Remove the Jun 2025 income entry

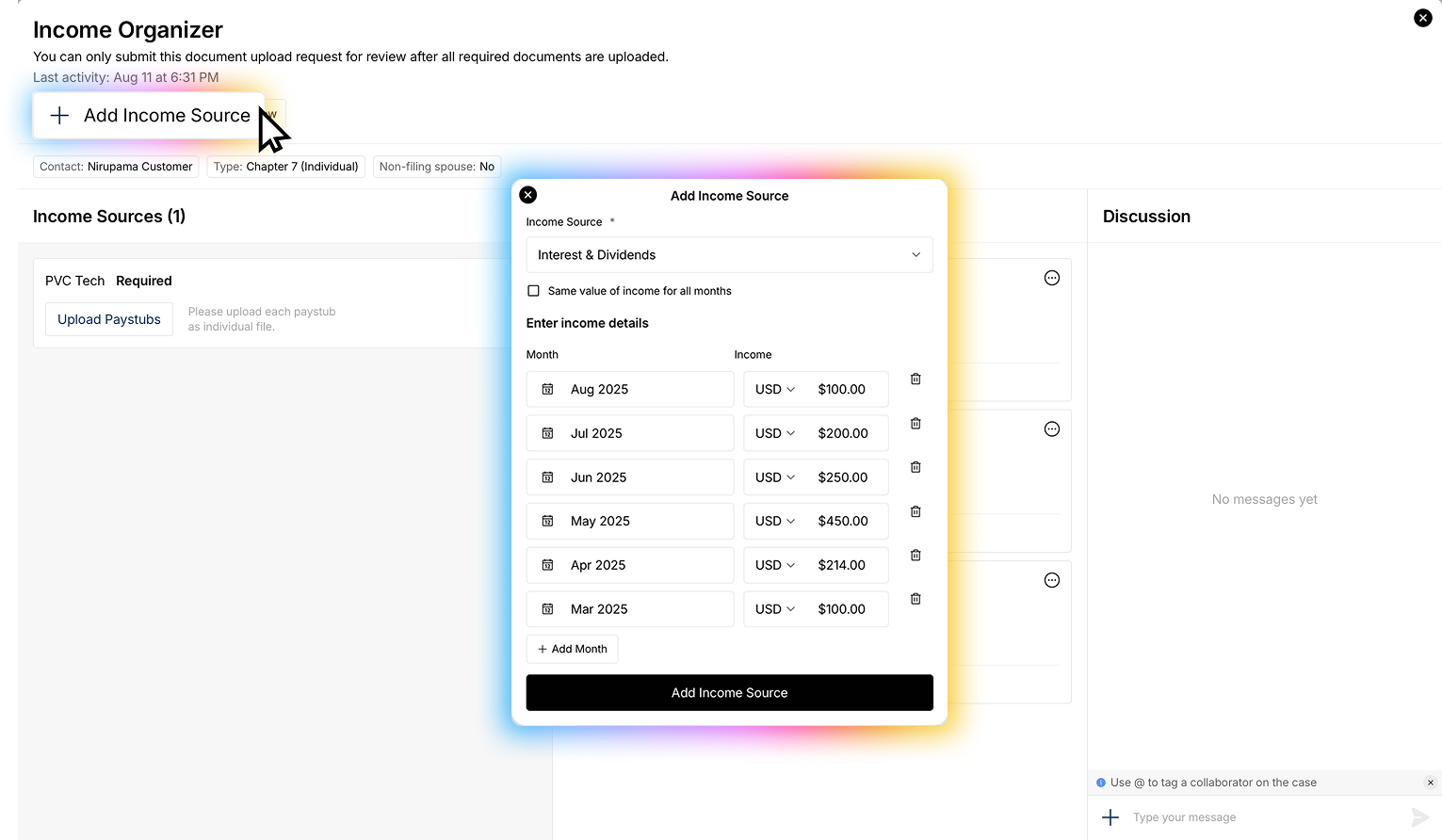point(915,467)
